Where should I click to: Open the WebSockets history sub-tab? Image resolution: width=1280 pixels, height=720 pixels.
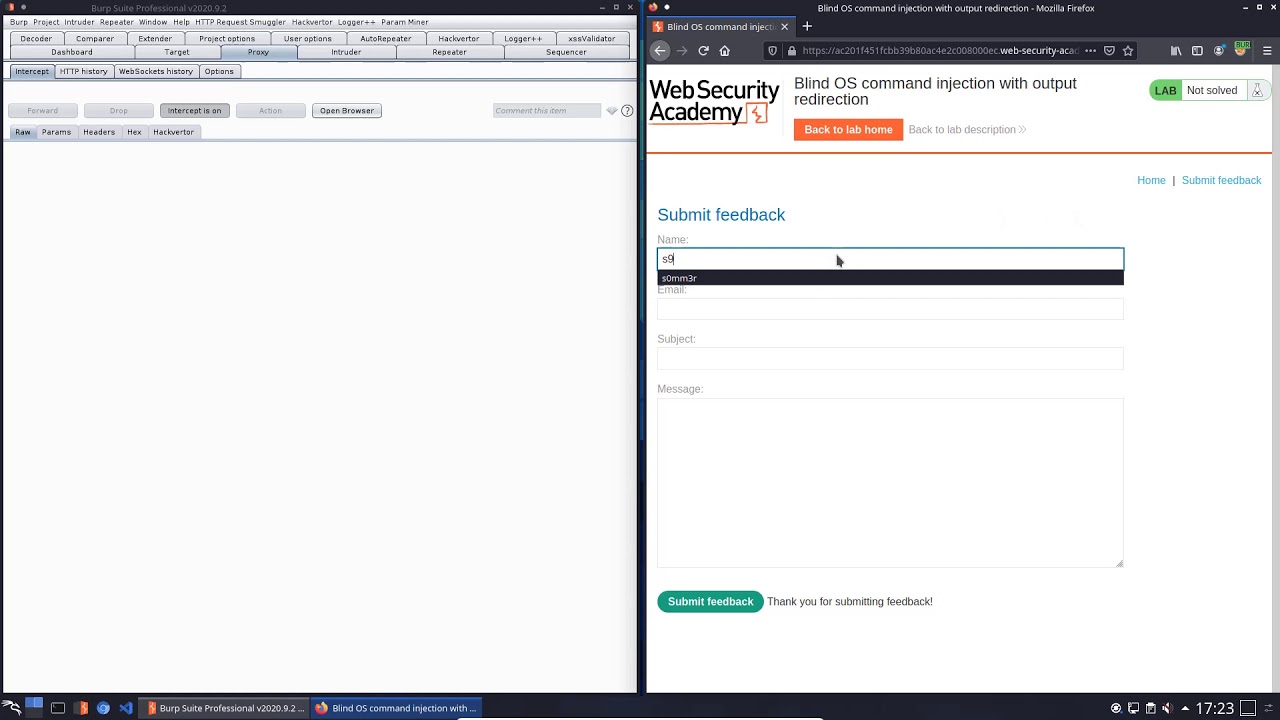(156, 72)
